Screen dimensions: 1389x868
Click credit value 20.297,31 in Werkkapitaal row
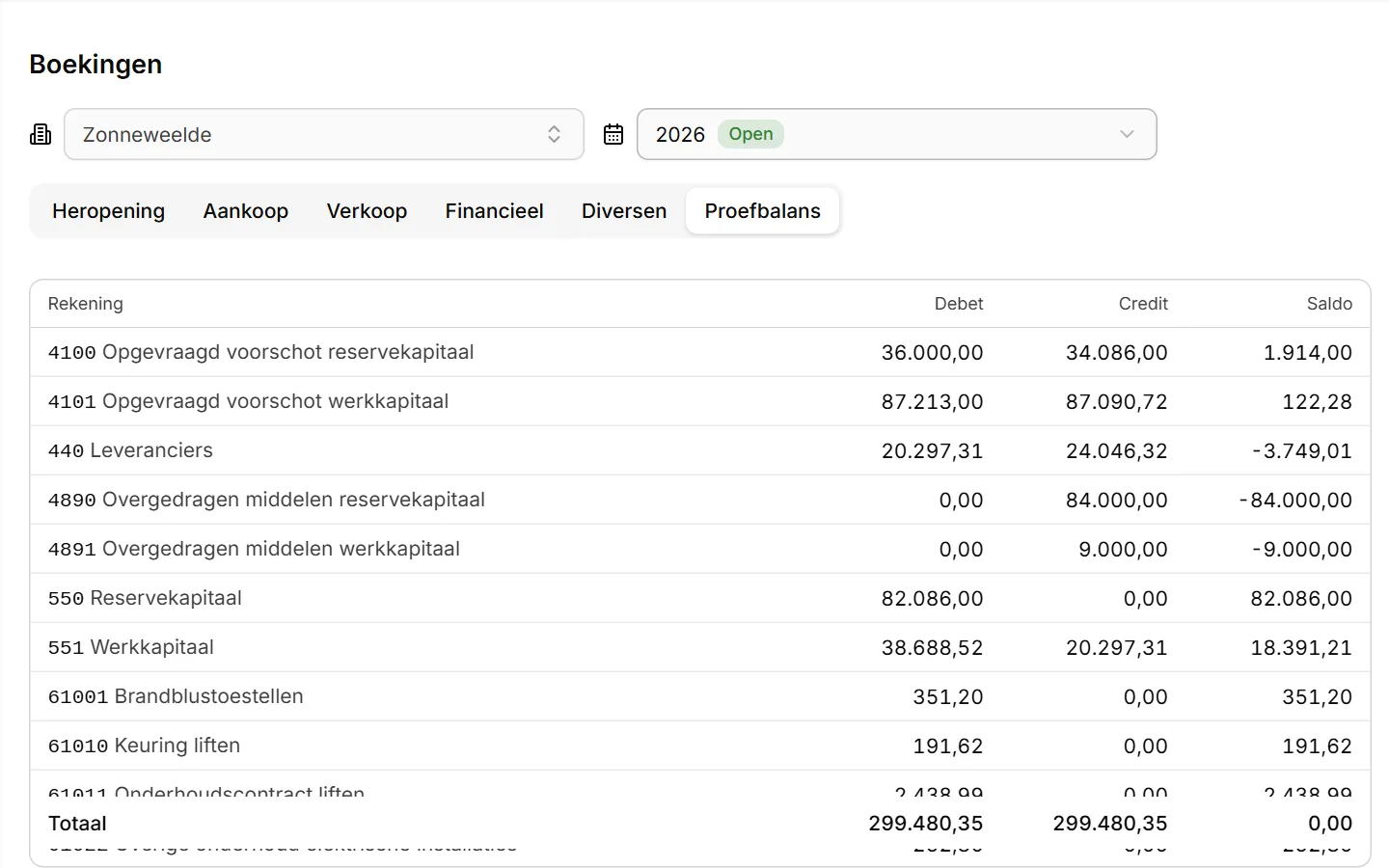(x=1116, y=648)
